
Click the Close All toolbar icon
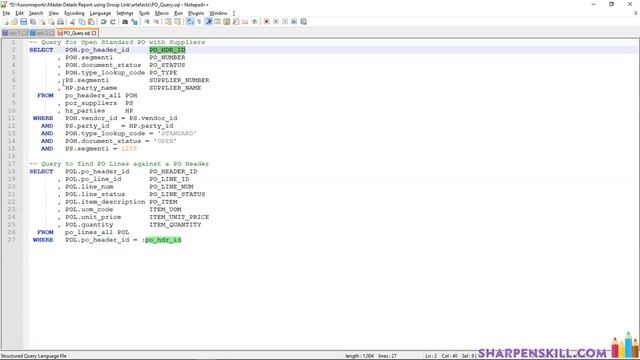click(51, 22)
